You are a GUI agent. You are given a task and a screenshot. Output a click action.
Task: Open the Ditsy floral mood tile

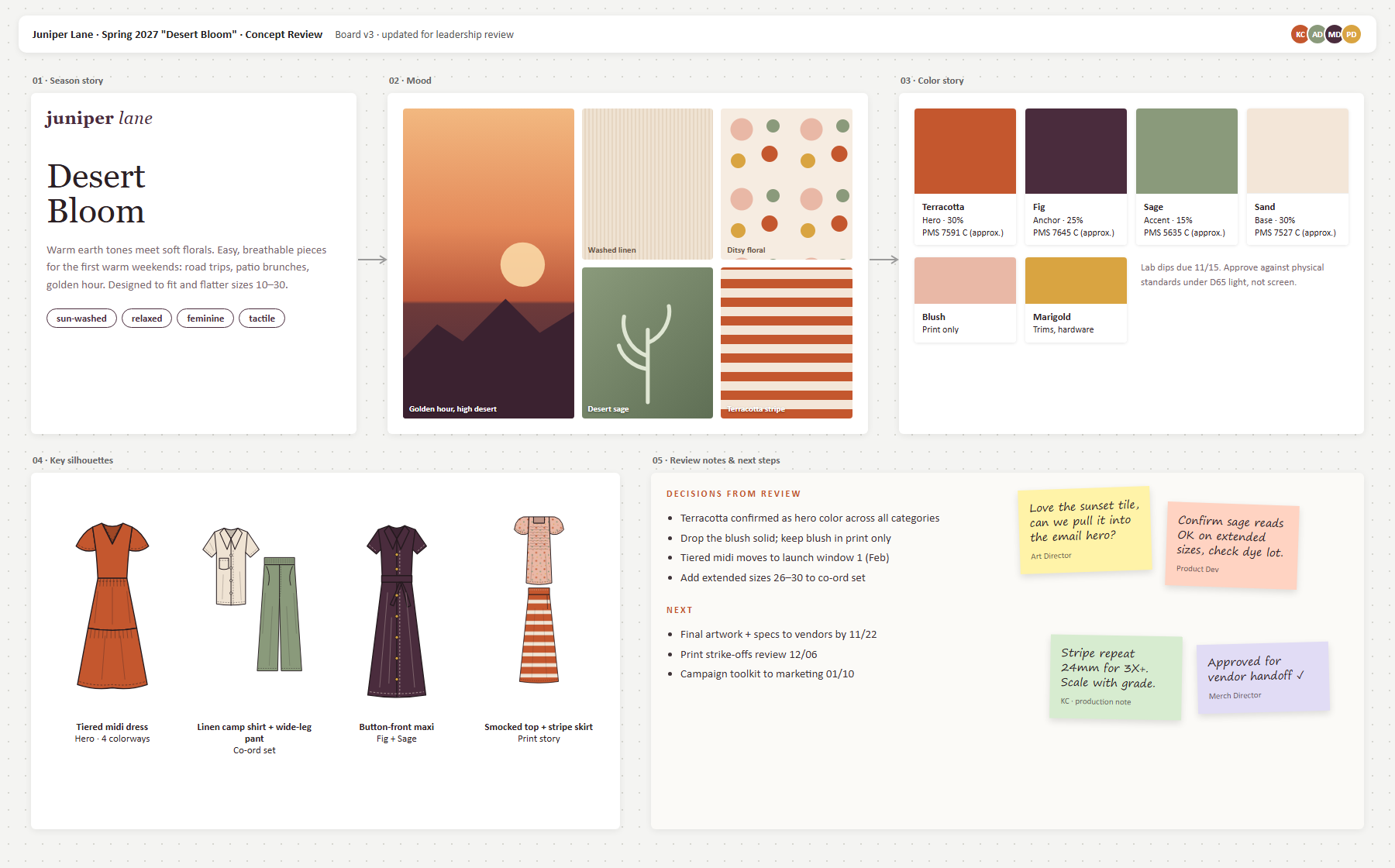click(x=787, y=184)
